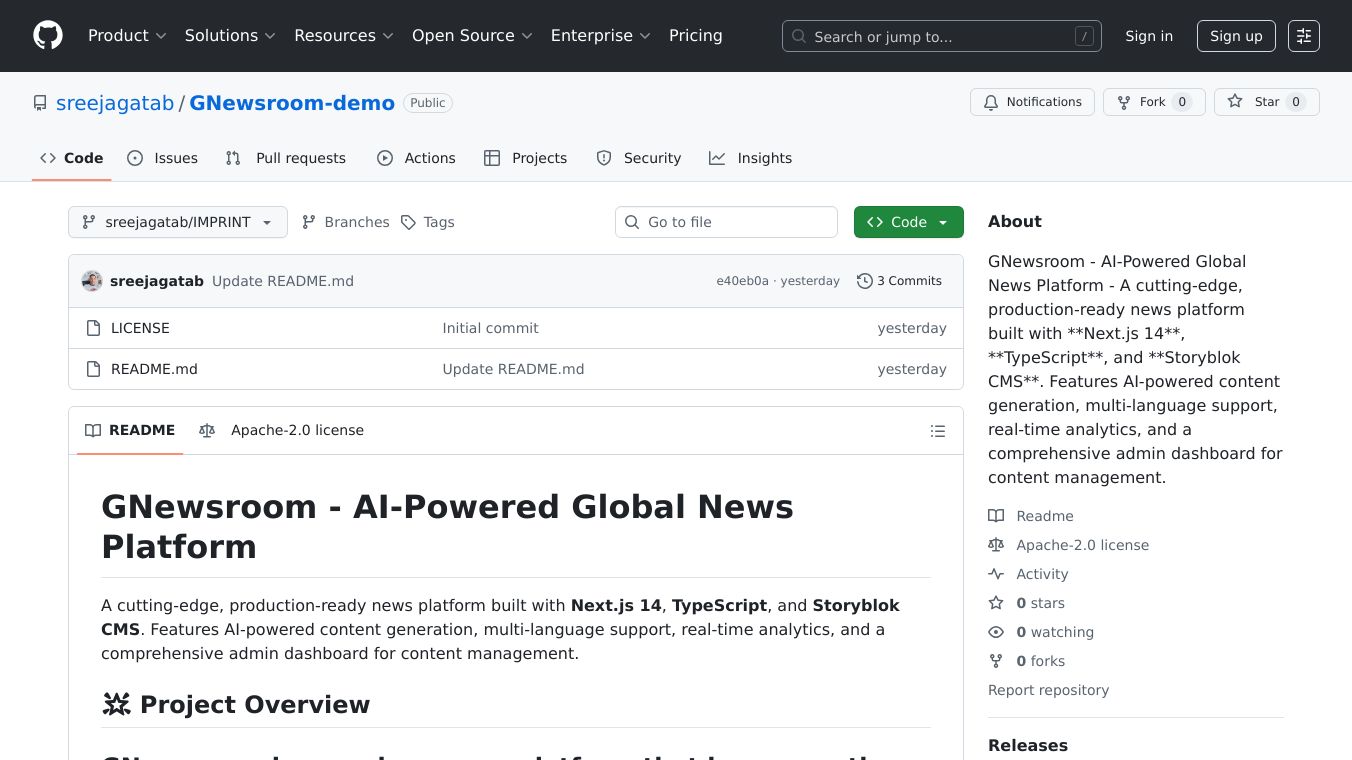
Task: Click the Sign up button
Action: 1235,36
